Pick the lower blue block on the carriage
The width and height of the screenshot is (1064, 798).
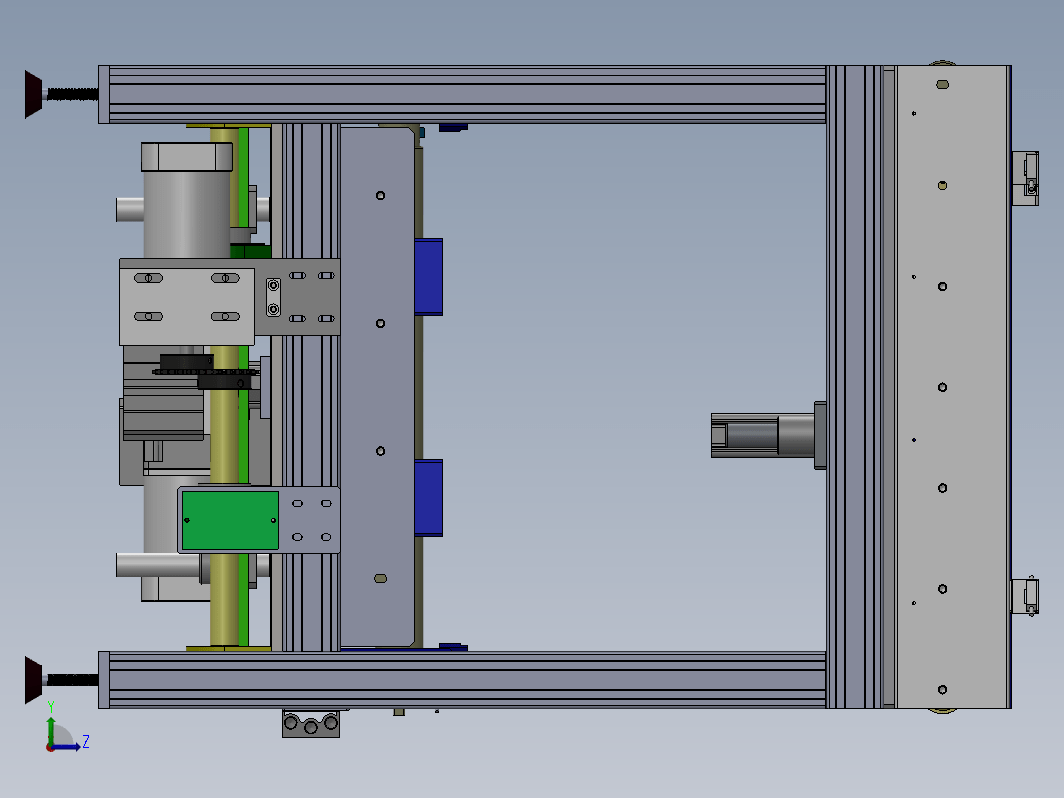(428, 498)
